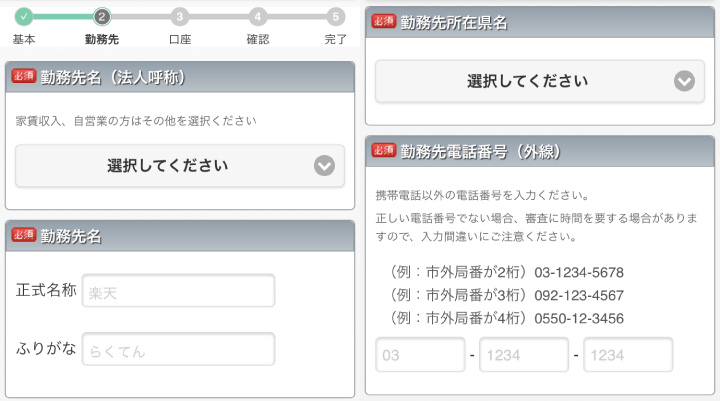
Task: Click the example number 0550-12-3456
Action: point(579,318)
